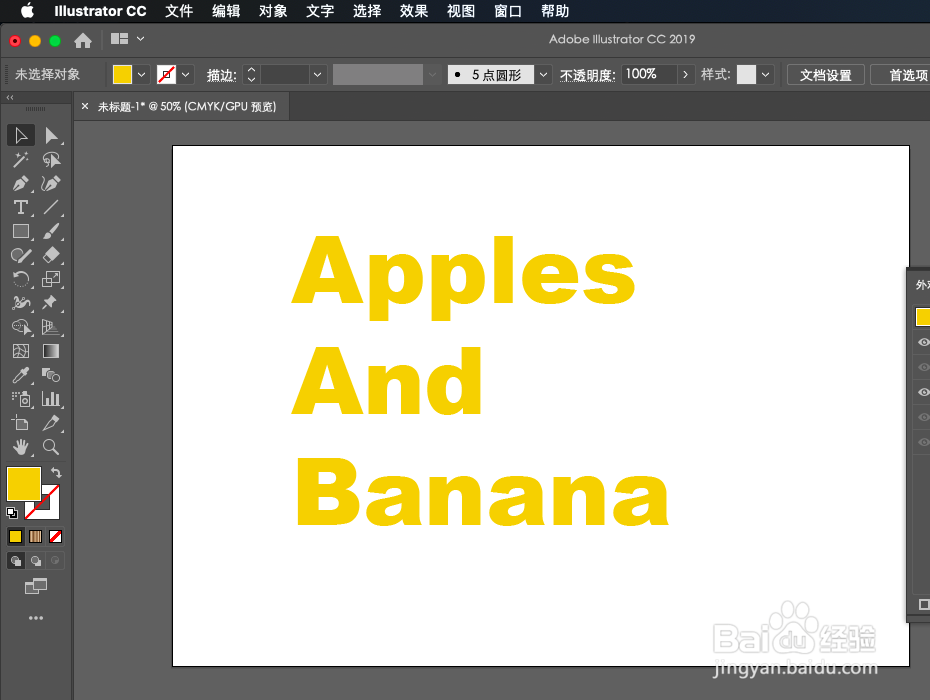
Task: Expand opacity slider arrow
Action: click(x=686, y=75)
